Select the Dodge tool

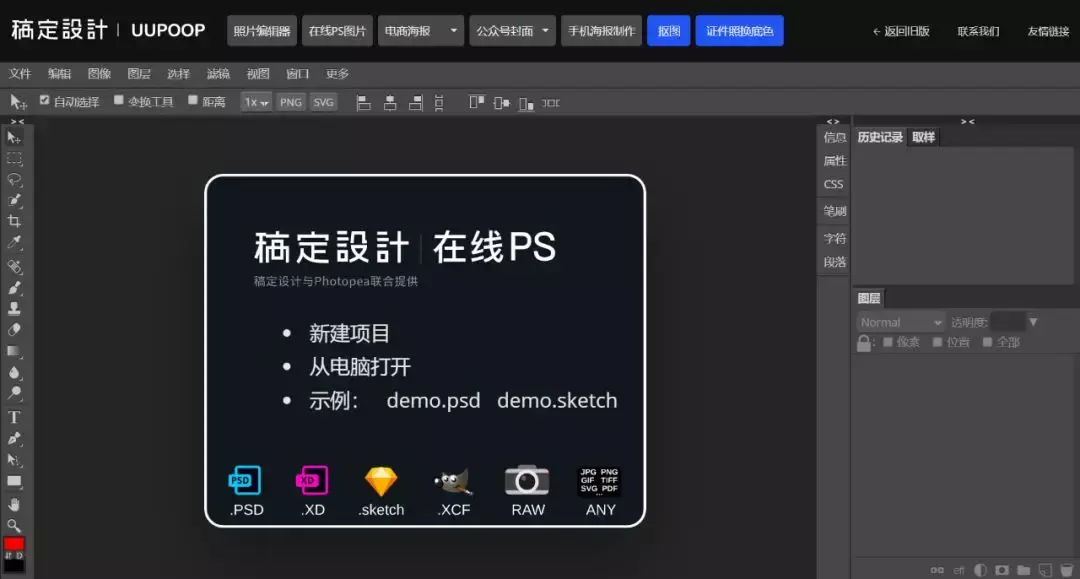[x=14, y=394]
